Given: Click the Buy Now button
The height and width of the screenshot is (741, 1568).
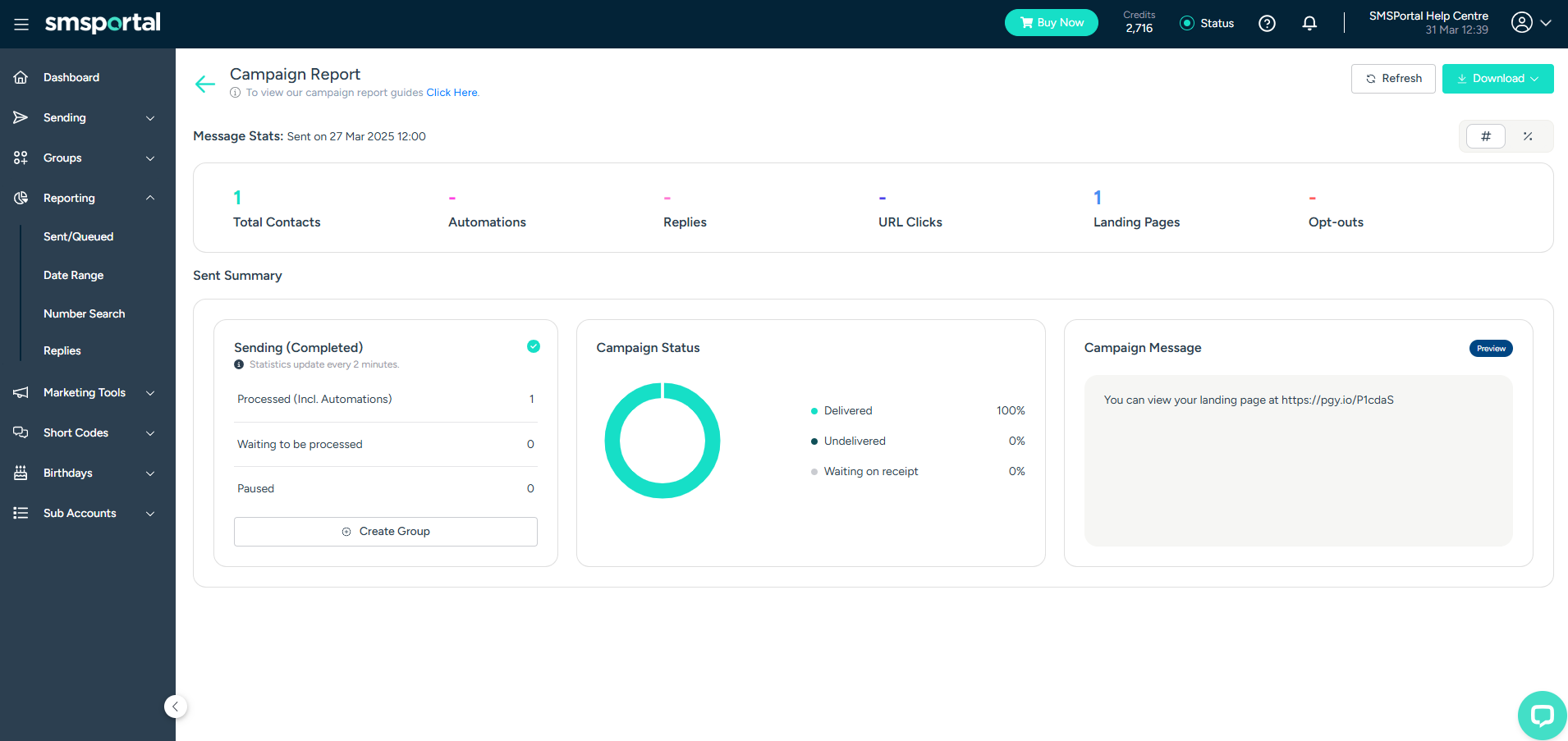Looking at the screenshot, I should 1052,23.
